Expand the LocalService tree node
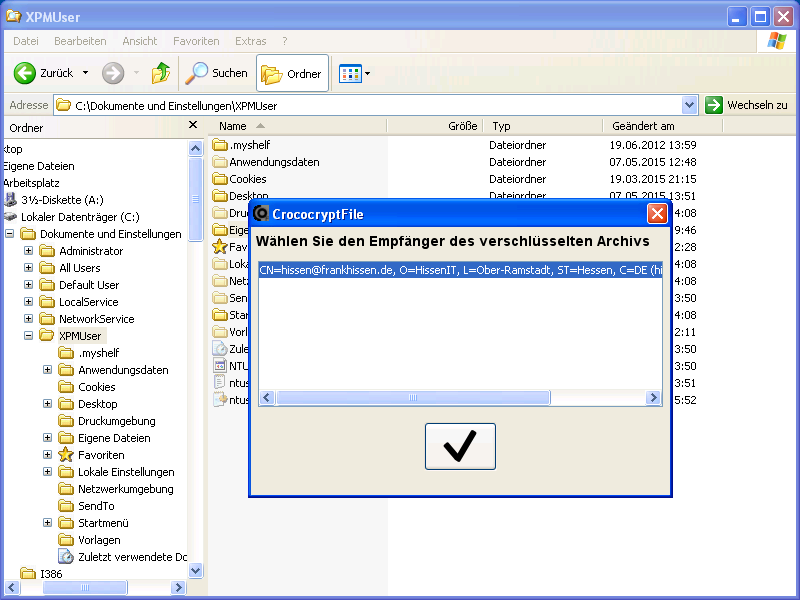This screenshot has height=600, width=800. tap(29, 302)
